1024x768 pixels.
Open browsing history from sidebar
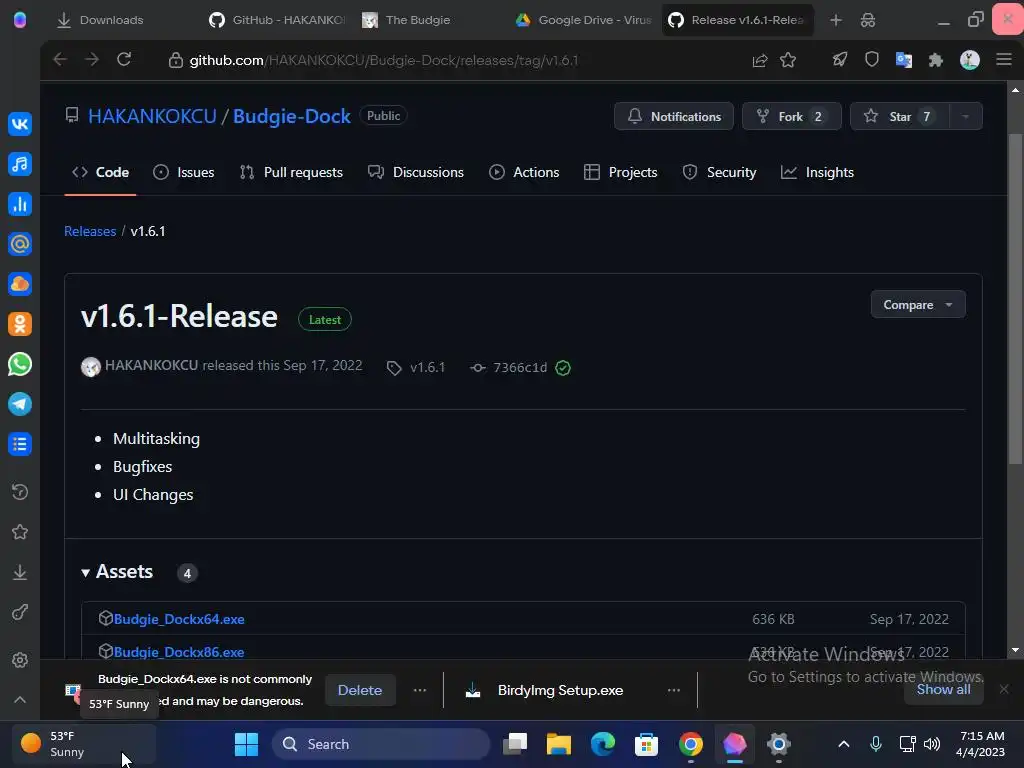tap(20, 492)
